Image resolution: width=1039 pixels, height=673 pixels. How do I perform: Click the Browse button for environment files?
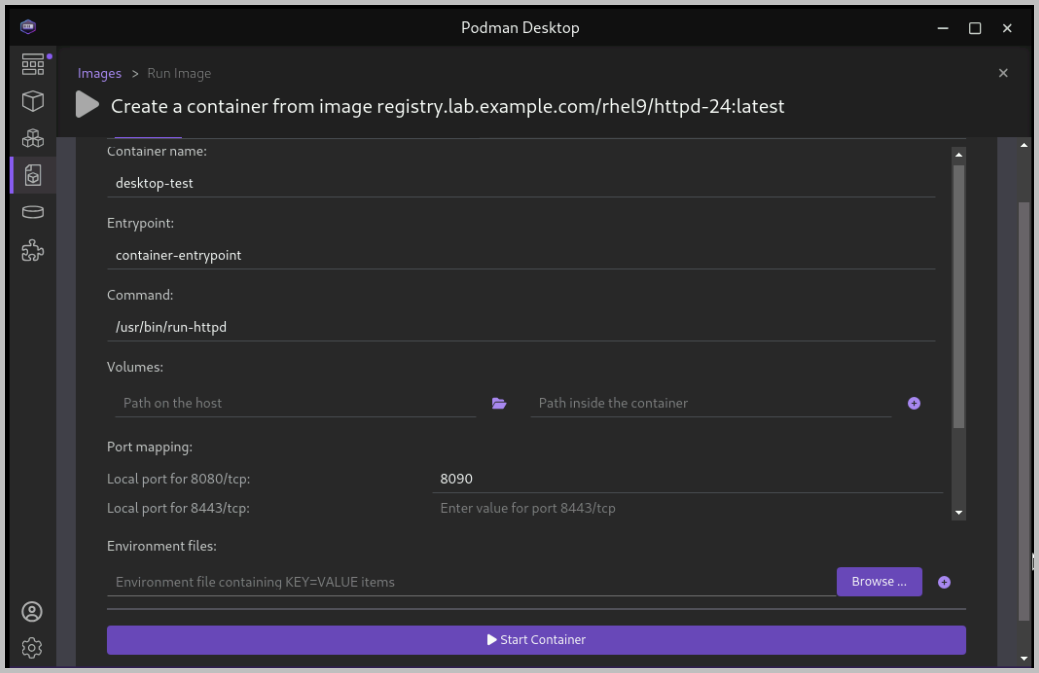click(879, 582)
